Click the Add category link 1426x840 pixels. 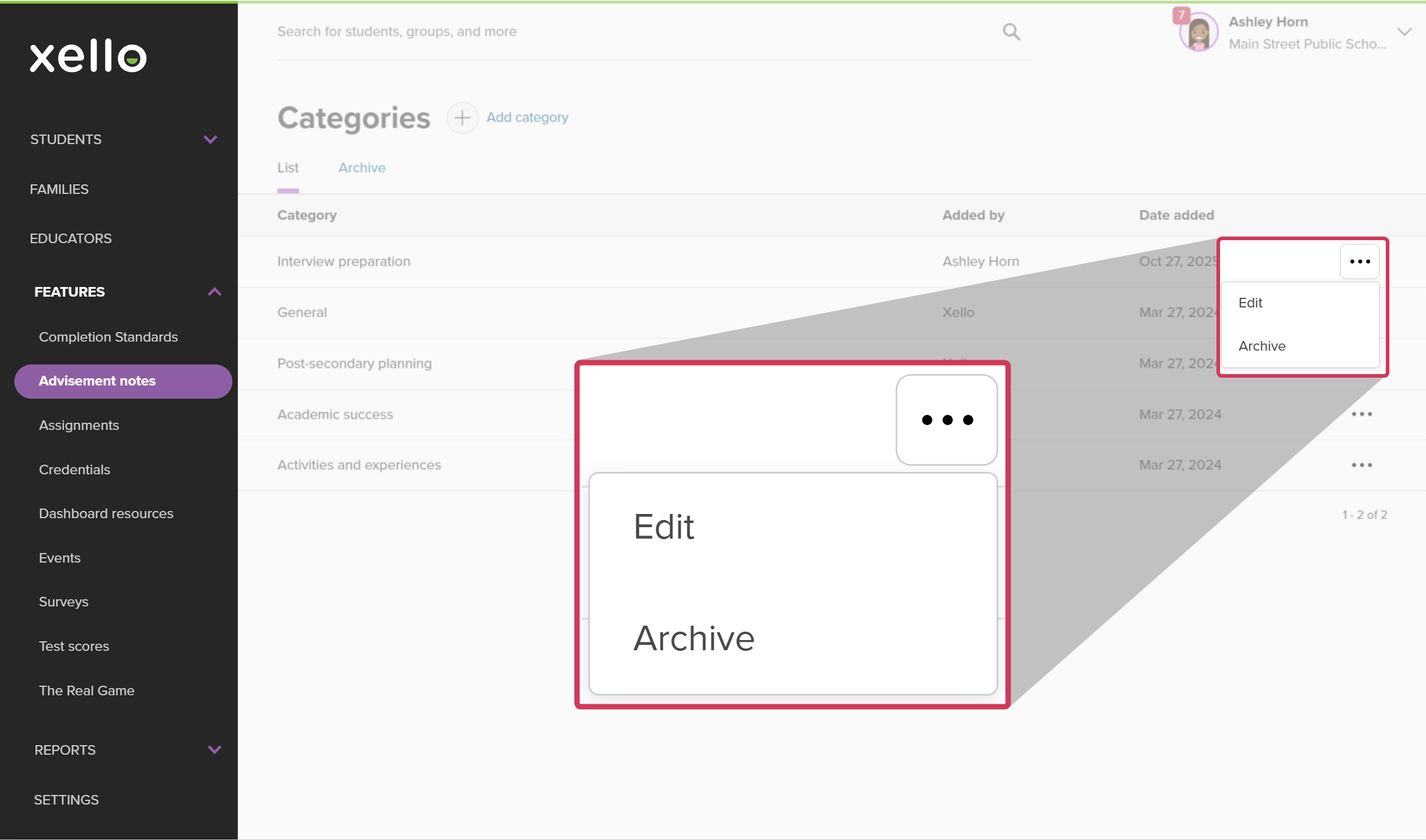pos(527,118)
